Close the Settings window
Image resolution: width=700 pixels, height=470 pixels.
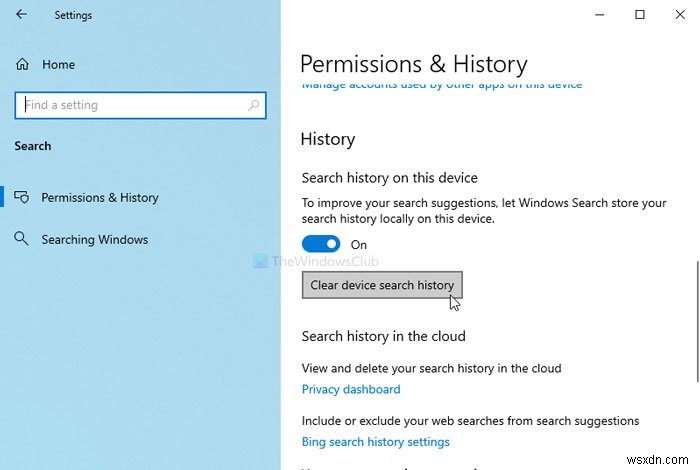(x=680, y=15)
